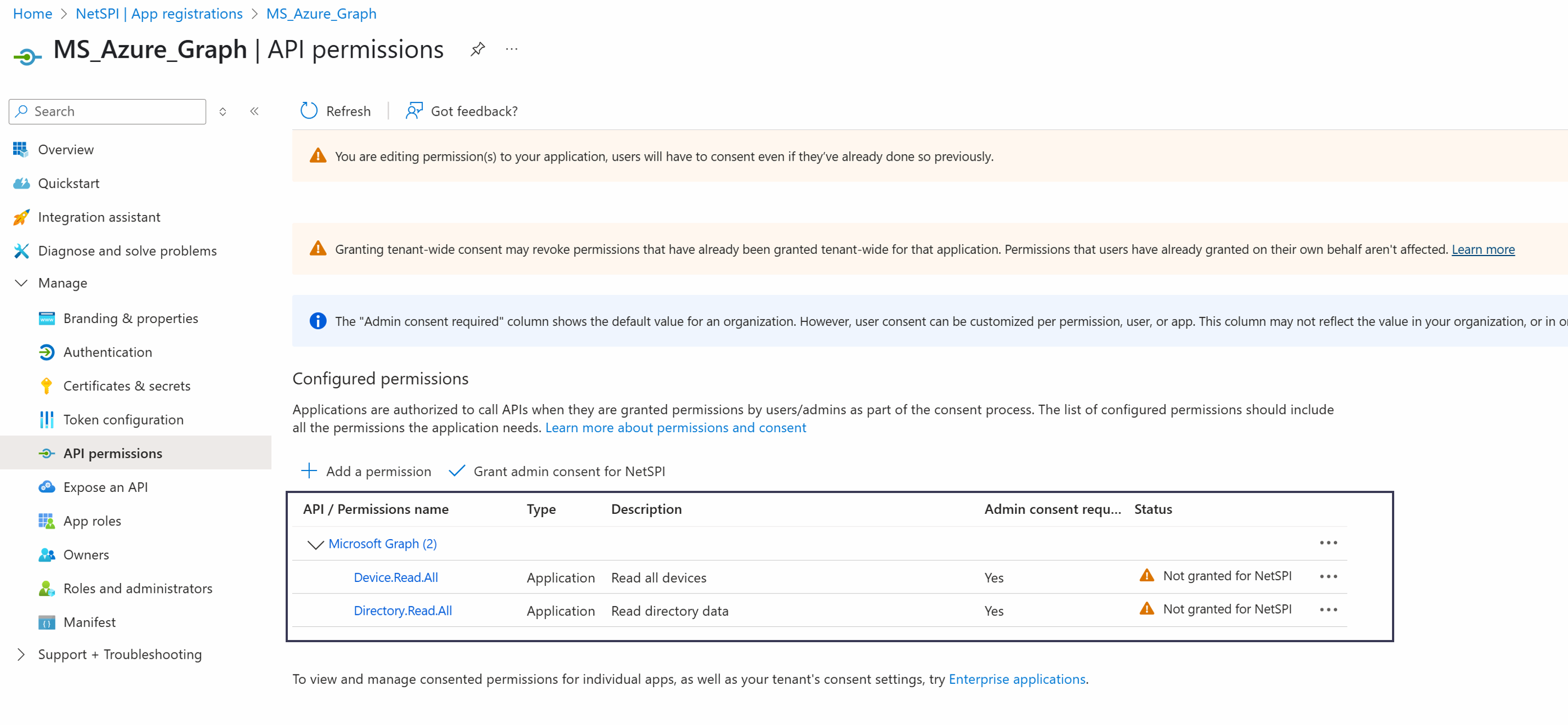1568x725 pixels.
Task: Click the Description column header
Action: tap(646, 509)
